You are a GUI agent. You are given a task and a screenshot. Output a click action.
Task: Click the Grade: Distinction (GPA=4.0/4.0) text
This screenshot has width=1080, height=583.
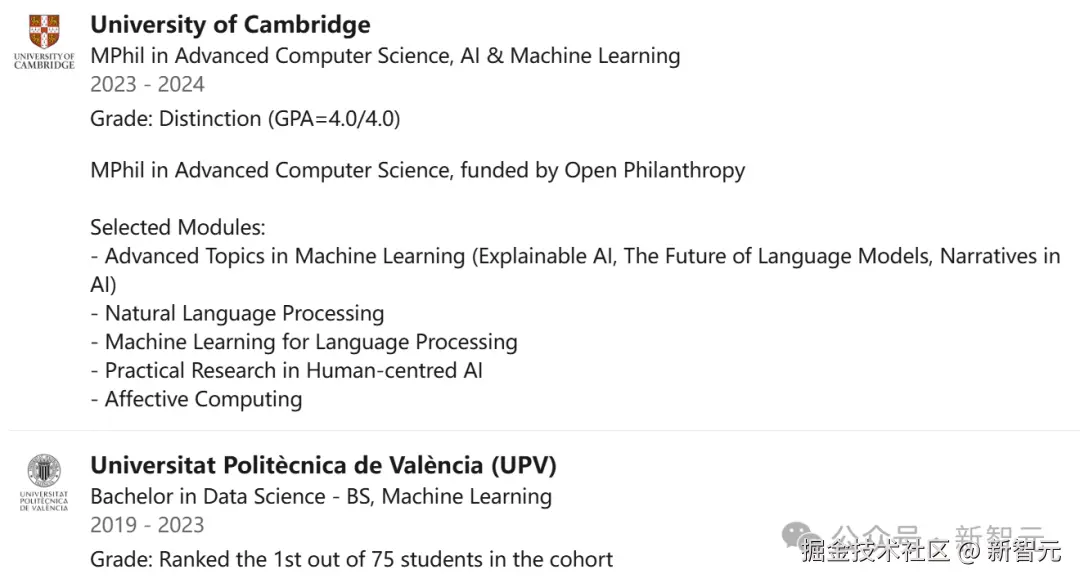click(245, 119)
